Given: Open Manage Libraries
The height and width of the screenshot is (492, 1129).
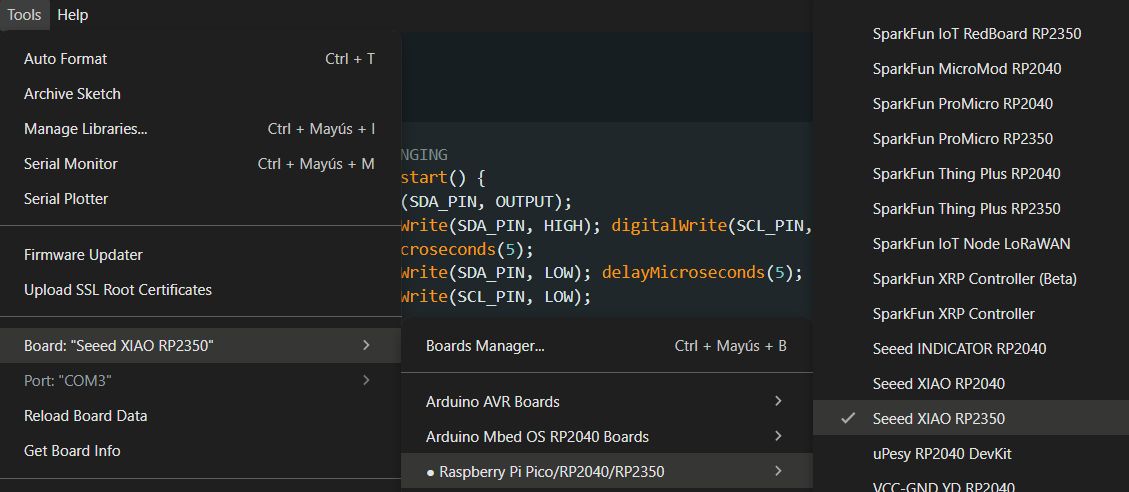Looking at the screenshot, I should (86, 129).
